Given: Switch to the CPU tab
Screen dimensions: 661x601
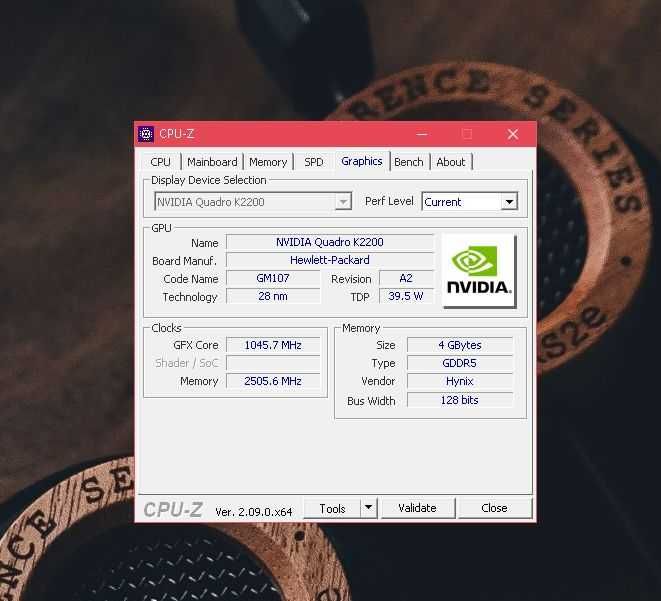Looking at the screenshot, I should (x=161, y=162).
